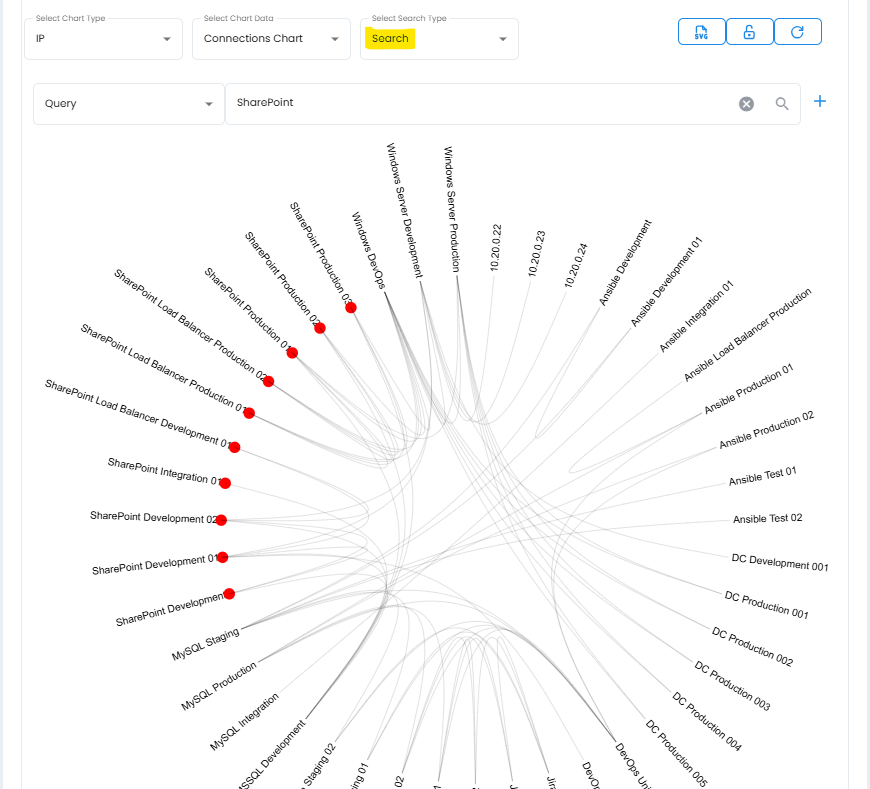This screenshot has width=870, height=789.
Task: Click the red marker beside SharePoint Load Balancer Development 01
Action: point(235,447)
